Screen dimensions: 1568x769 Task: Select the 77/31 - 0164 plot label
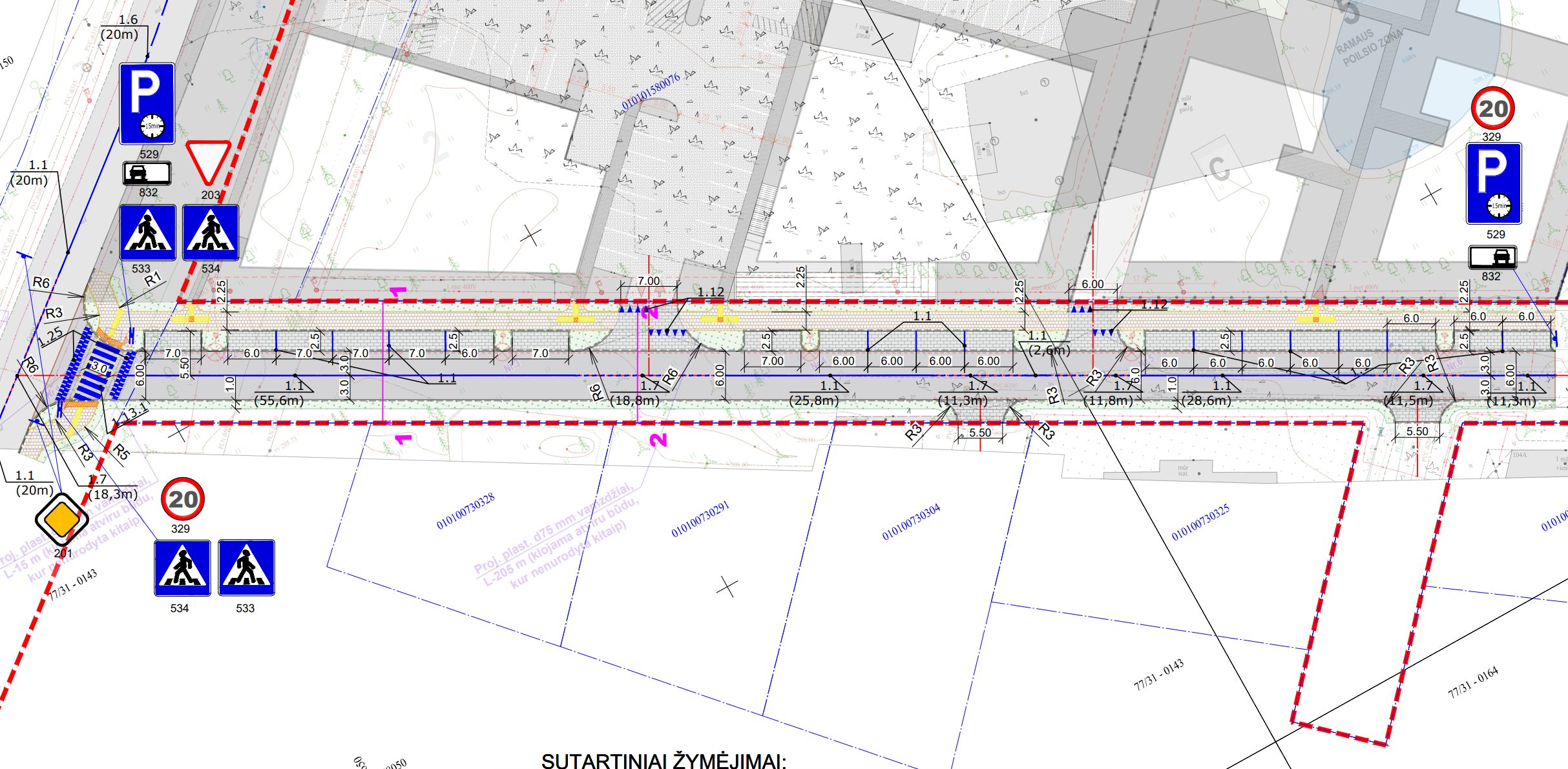1472,682
